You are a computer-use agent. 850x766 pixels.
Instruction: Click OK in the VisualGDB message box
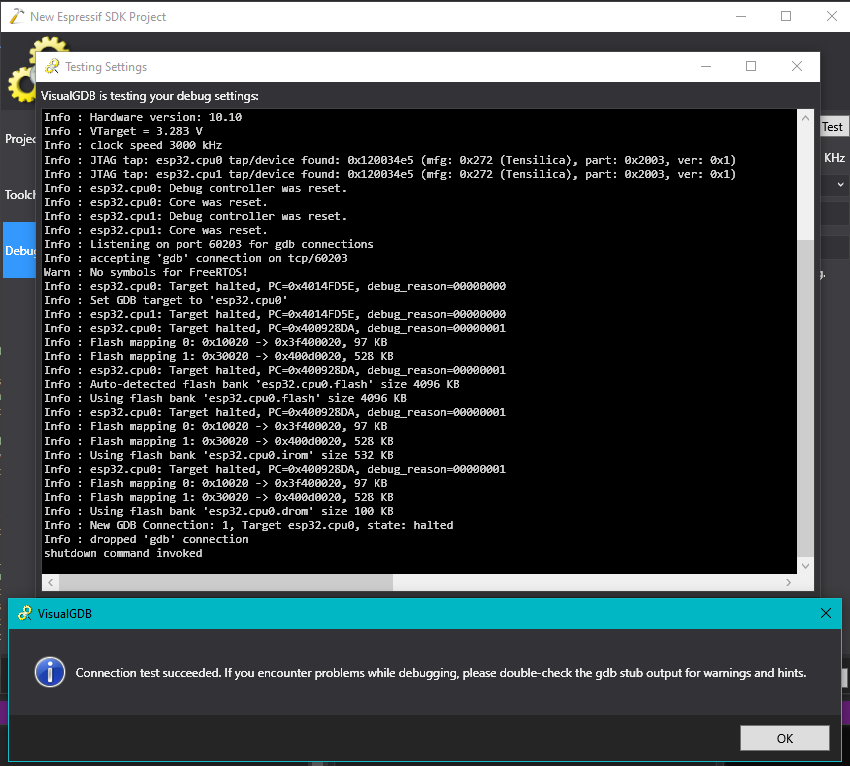coord(784,738)
